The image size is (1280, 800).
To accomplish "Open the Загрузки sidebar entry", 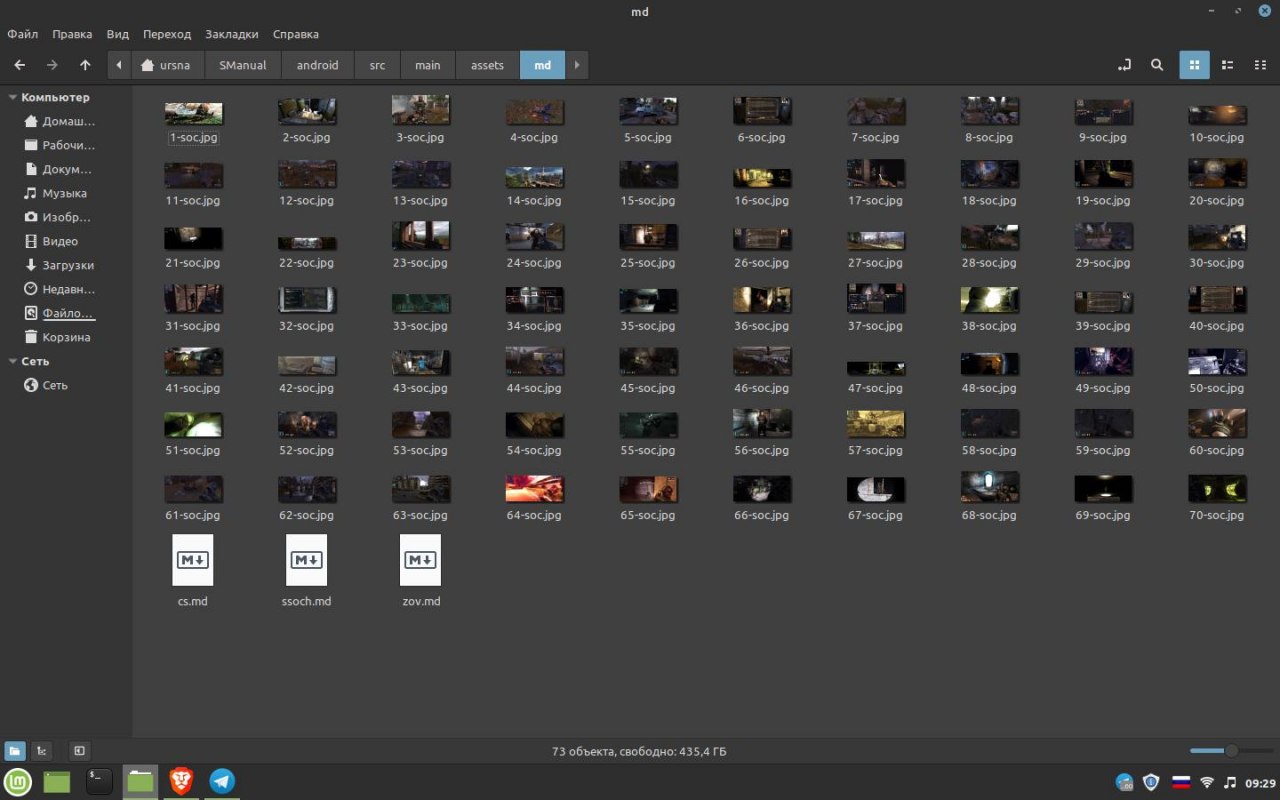I will 60,265.
